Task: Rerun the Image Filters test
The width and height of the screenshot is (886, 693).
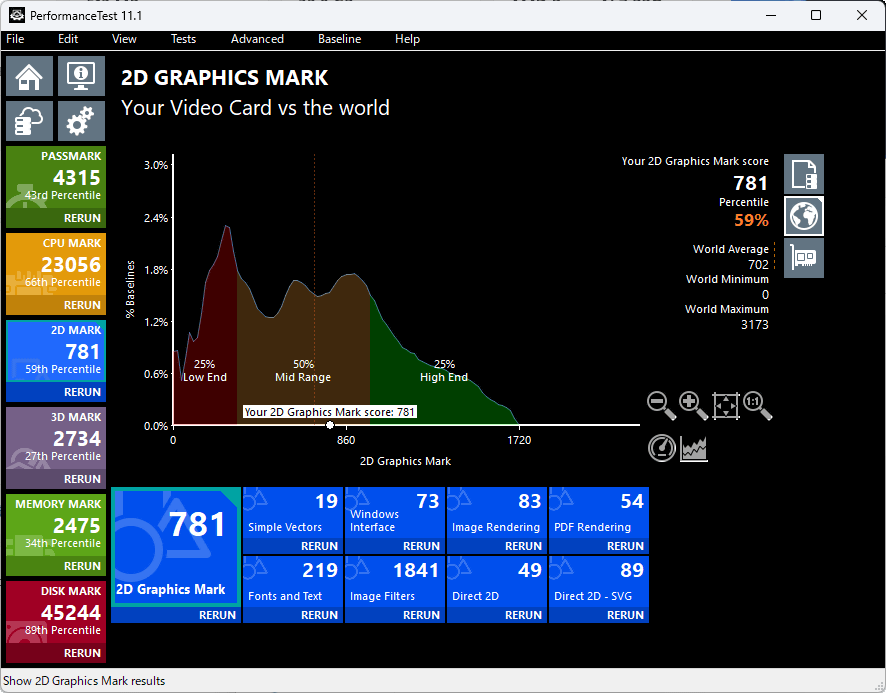Action: (421, 615)
